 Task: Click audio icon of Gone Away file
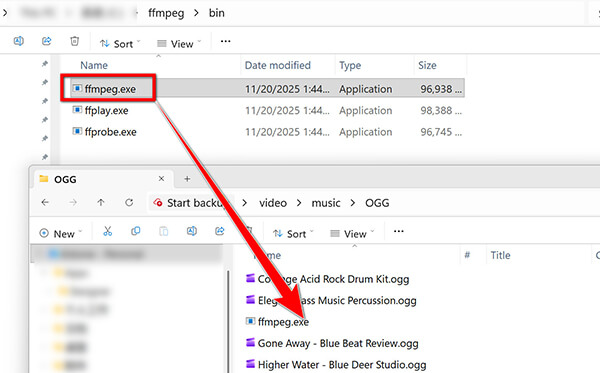point(250,342)
